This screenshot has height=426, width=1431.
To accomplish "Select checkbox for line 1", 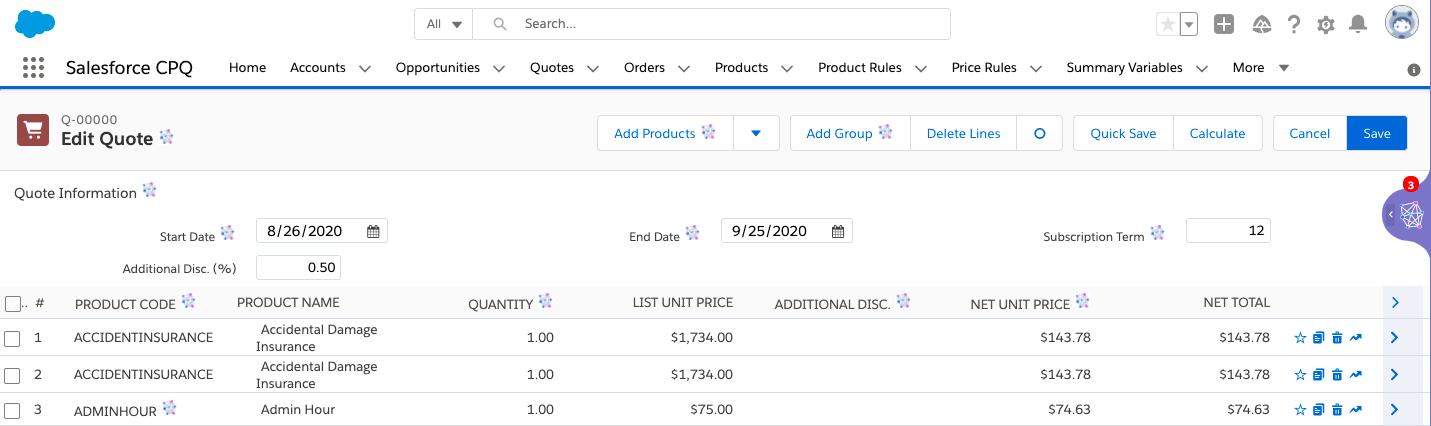I will point(12,339).
